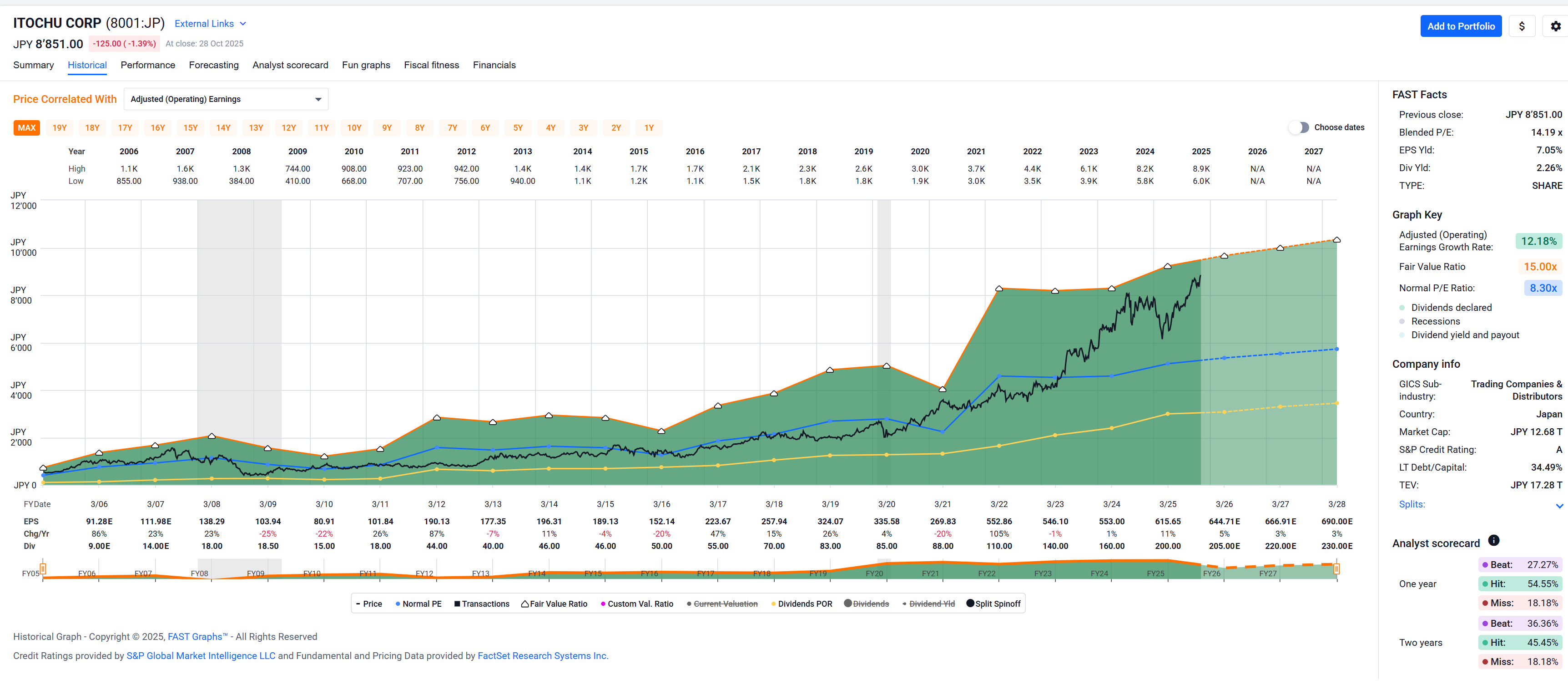Screen dimensions: 1568x695
Task: Click the Add to Portfolio button
Action: 1460,26
